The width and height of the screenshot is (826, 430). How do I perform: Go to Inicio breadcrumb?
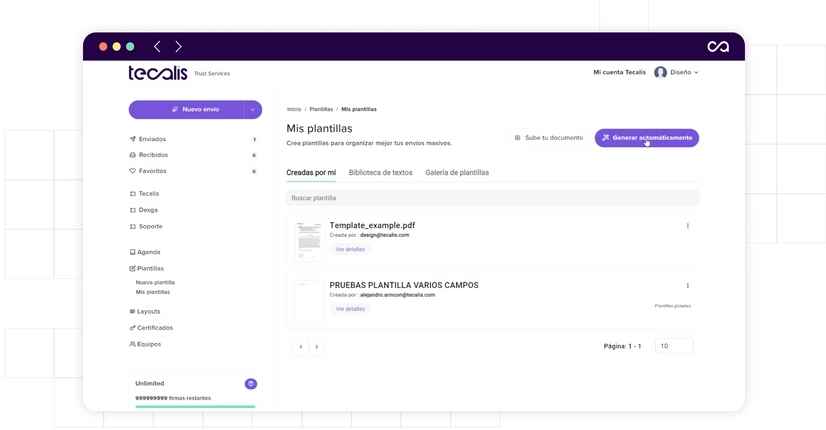tap(294, 109)
